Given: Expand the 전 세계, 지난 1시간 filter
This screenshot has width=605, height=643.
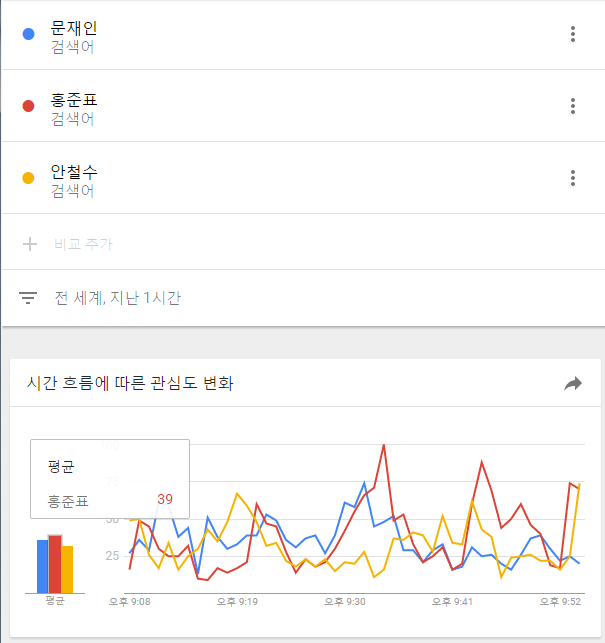Looking at the screenshot, I should coord(118,298).
